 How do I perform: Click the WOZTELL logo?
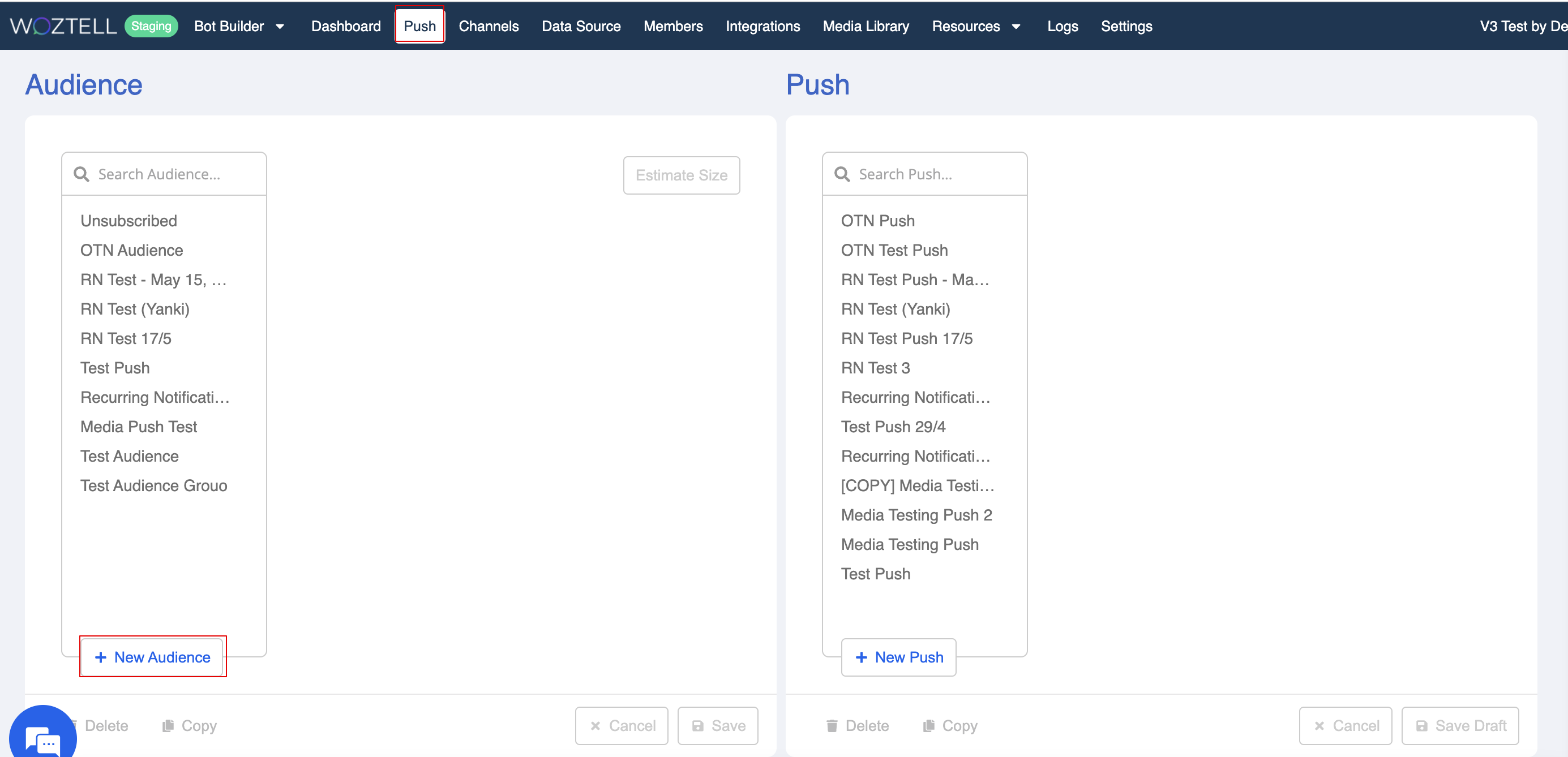(63, 26)
